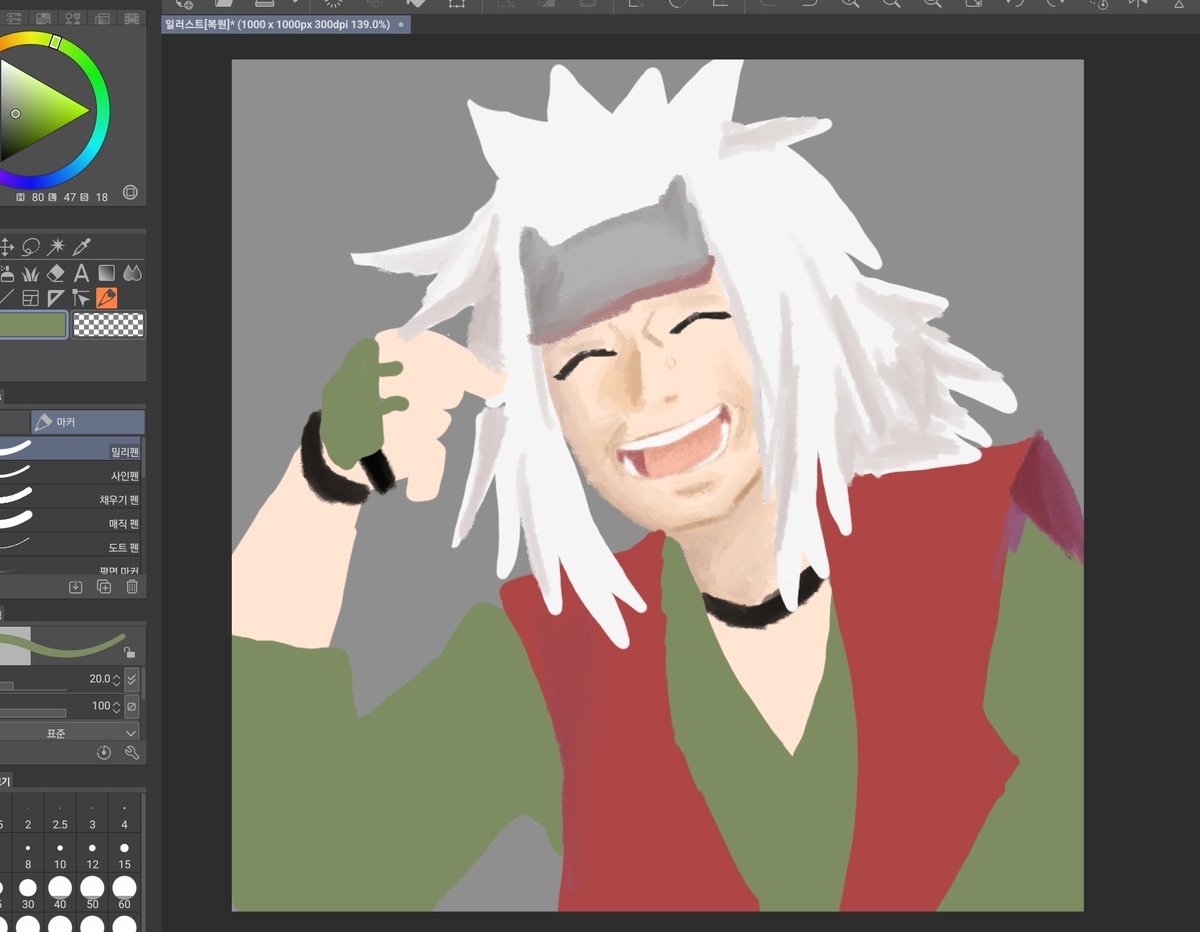Open the sub tool detail wrench icon
This screenshot has height=932, width=1200.
[x=131, y=753]
